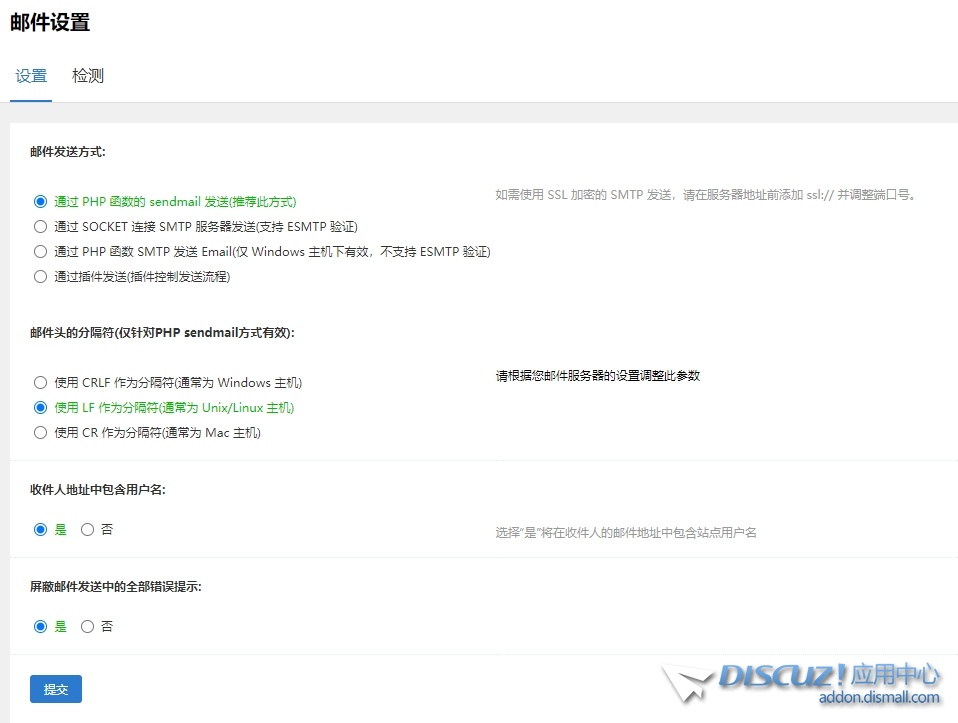
Task: Choose 通过插件发送 radio option
Action: click(x=41, y=276)
